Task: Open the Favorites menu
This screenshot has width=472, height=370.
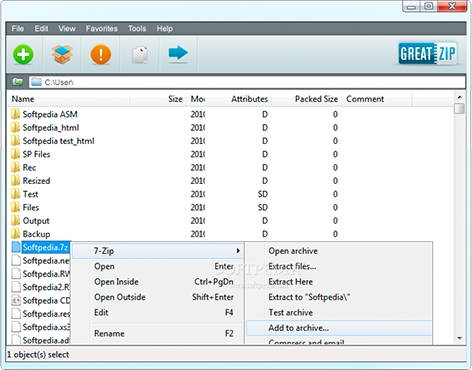Action: [x=102, y=29]
